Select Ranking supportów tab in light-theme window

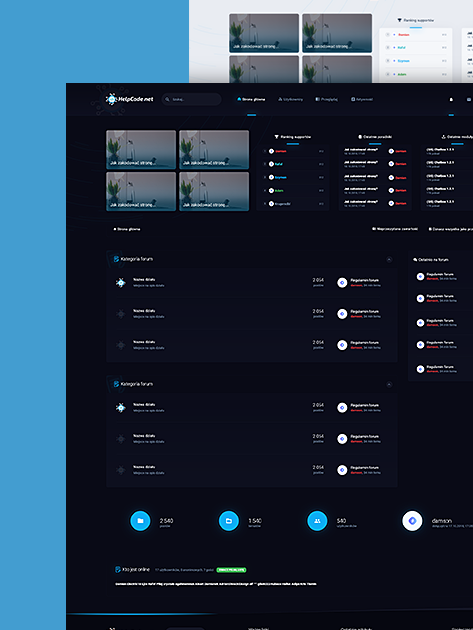coord(416,20)
